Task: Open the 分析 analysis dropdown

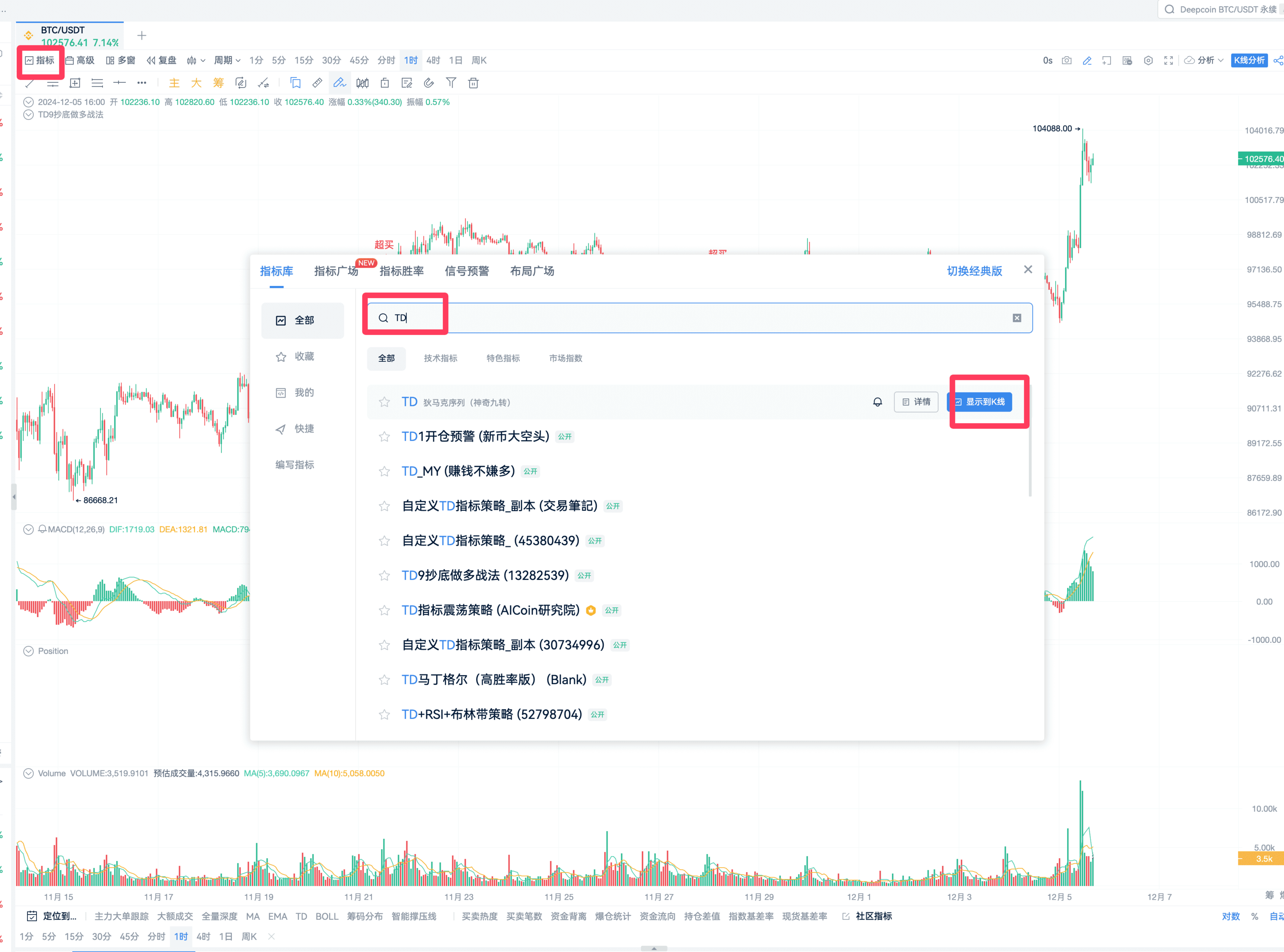Action: coord(1204,60)
